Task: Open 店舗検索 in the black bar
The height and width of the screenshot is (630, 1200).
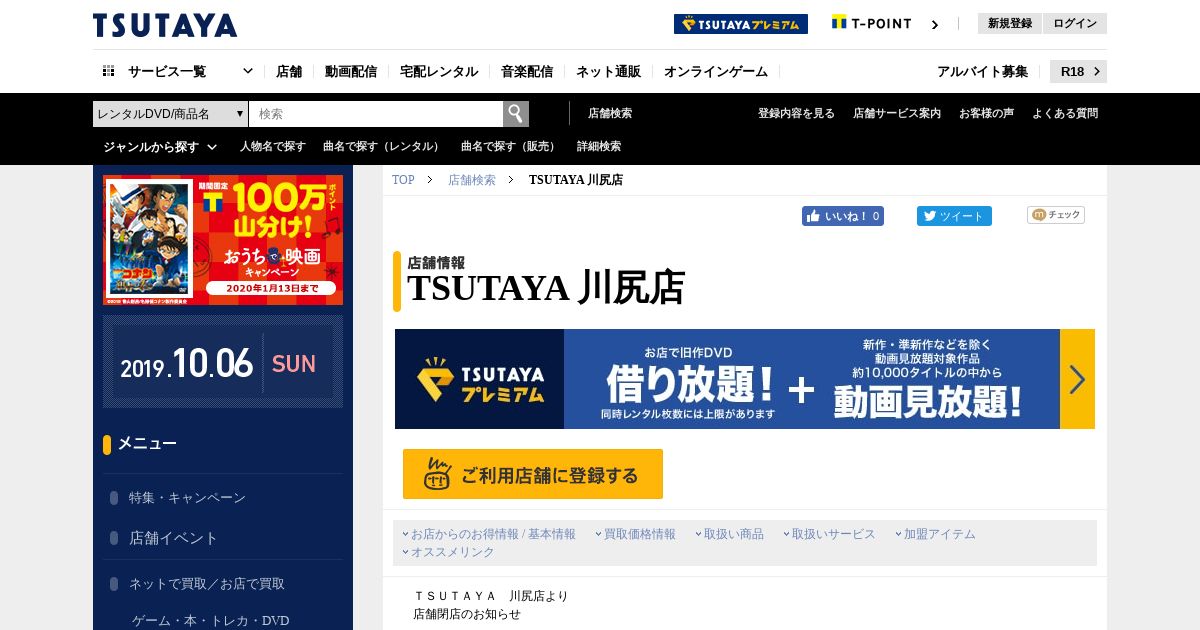Action: coord(610,114)
